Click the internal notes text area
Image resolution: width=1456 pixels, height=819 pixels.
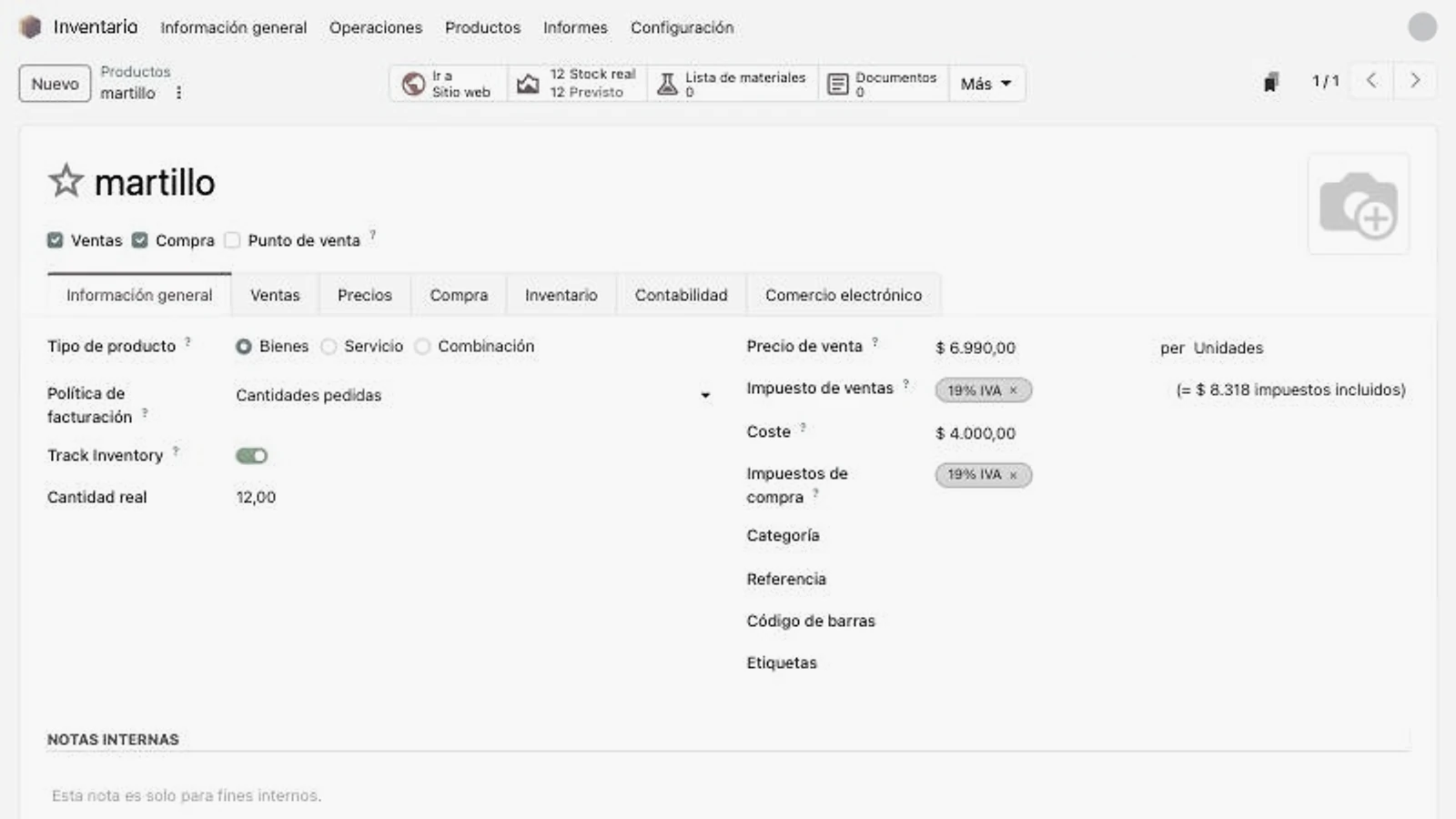click(x=728, y=795)
